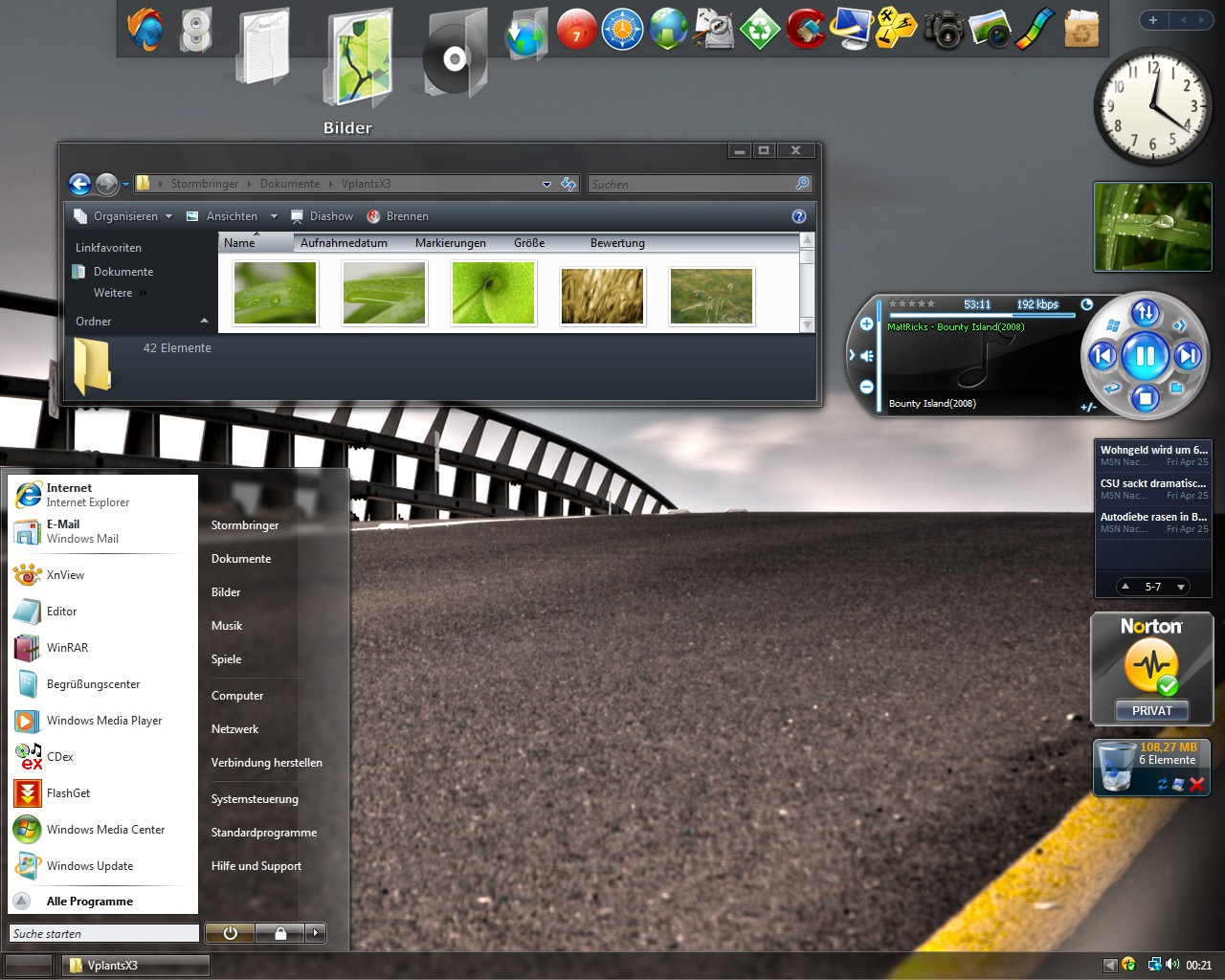
Task: Start the Diashow slideshow
Action: pyautogui.click(x=322, y=216)
